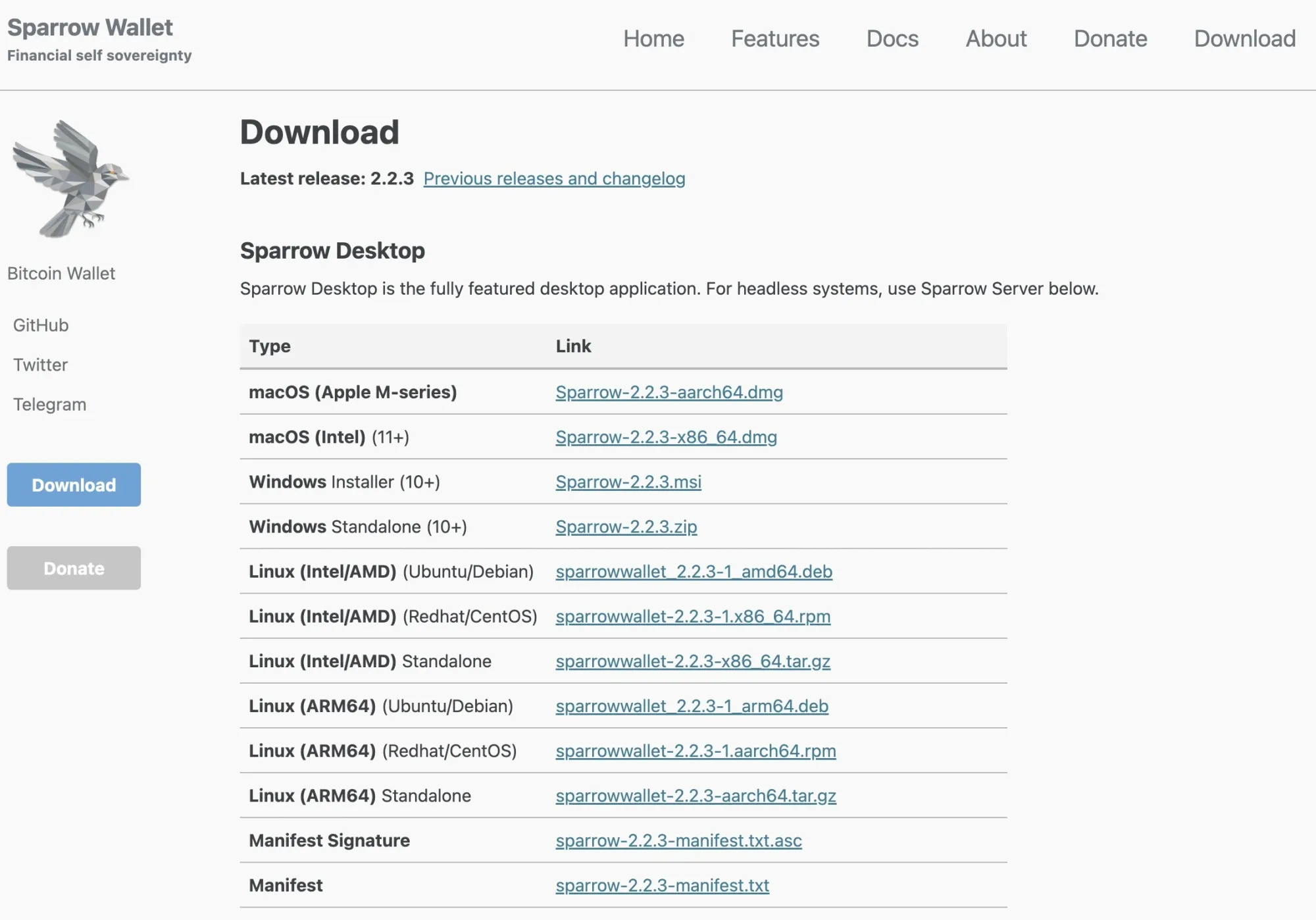Download sparrowwallet-2.2.3-1.x86_64.rpm package

pos(693,616)
